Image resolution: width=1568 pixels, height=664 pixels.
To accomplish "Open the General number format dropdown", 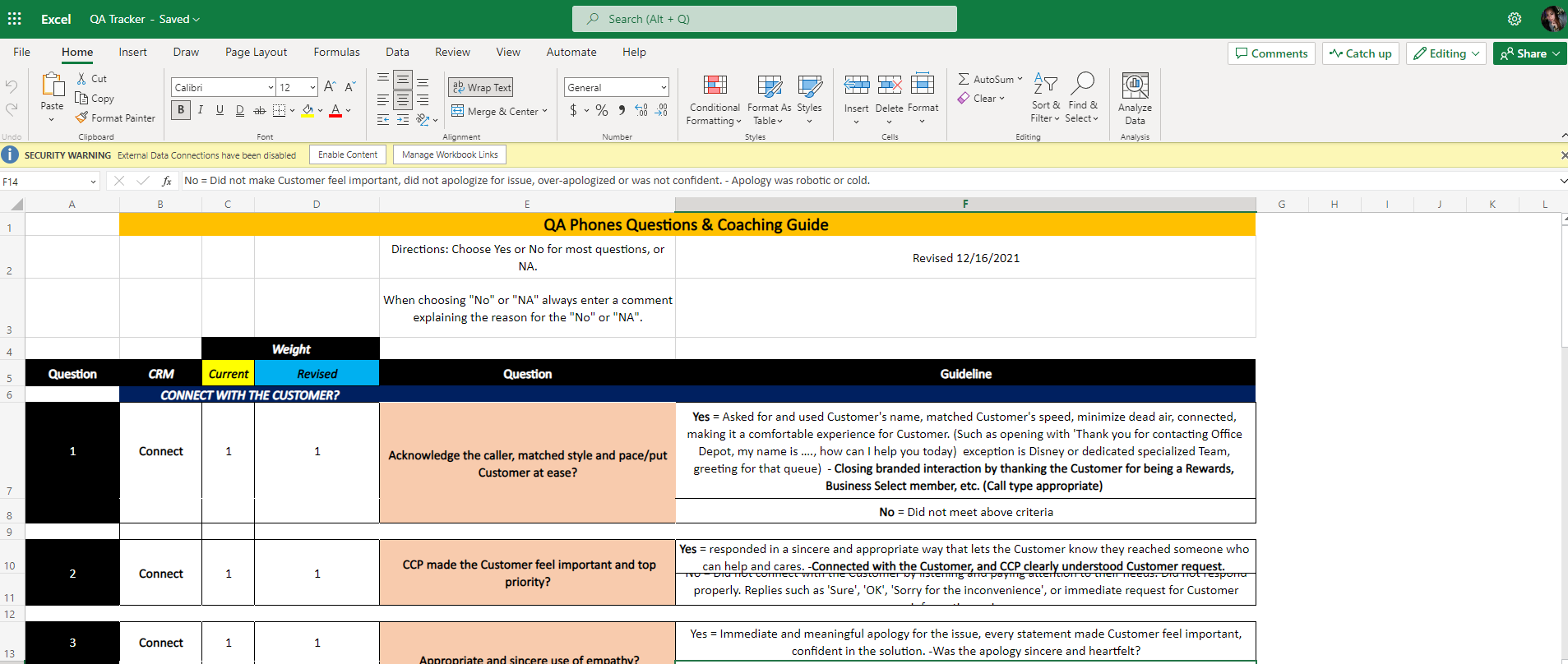I will click(664, 87).
